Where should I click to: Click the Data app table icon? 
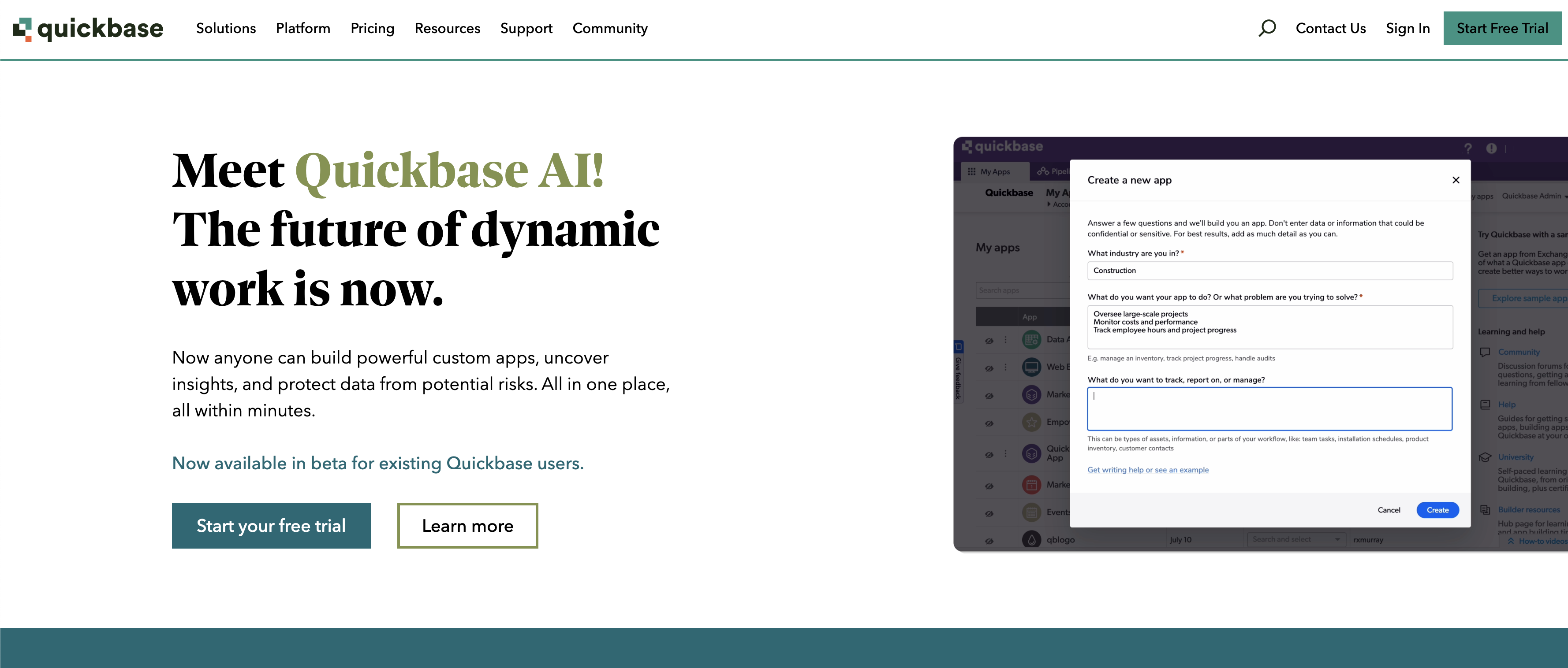(x=1031, y=339)
